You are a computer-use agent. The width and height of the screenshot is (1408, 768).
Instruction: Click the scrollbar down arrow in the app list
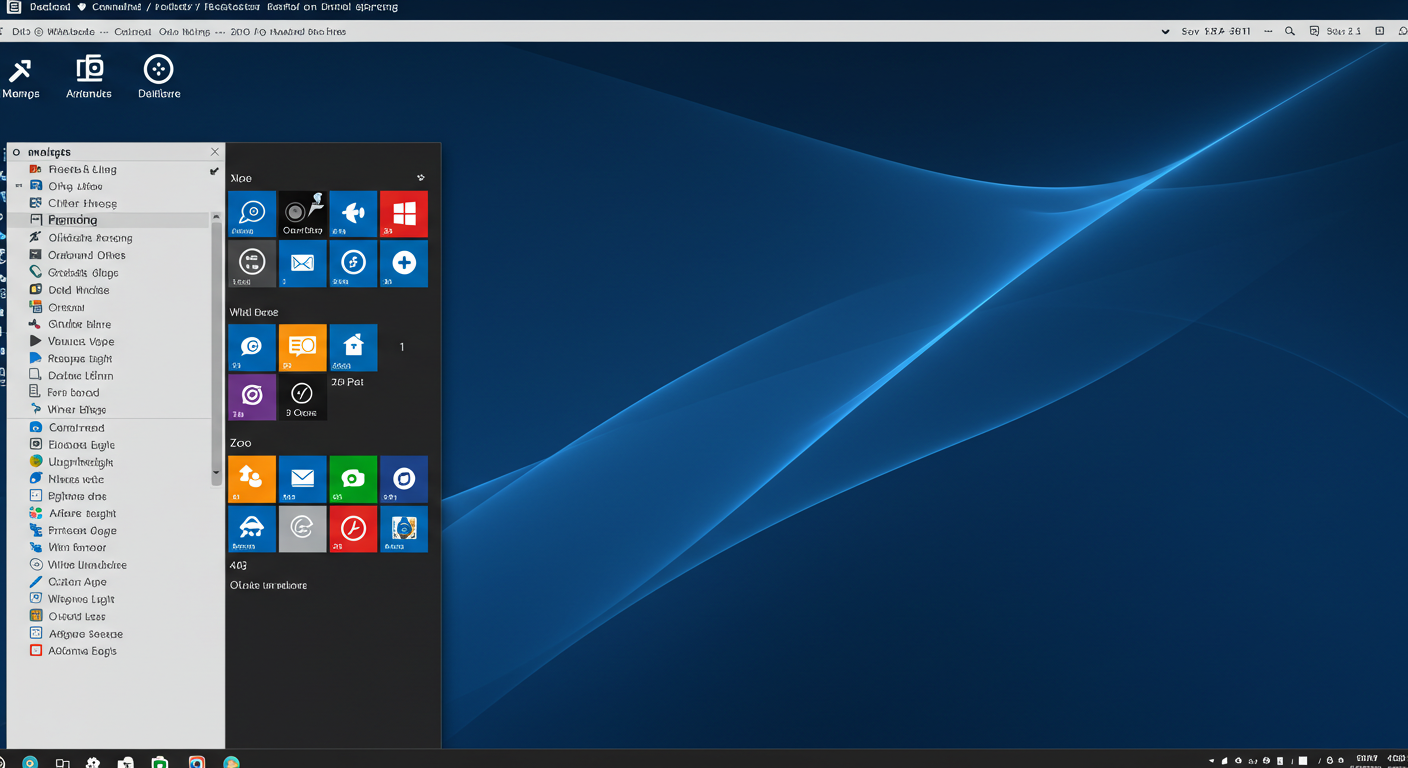click(216, 472)
